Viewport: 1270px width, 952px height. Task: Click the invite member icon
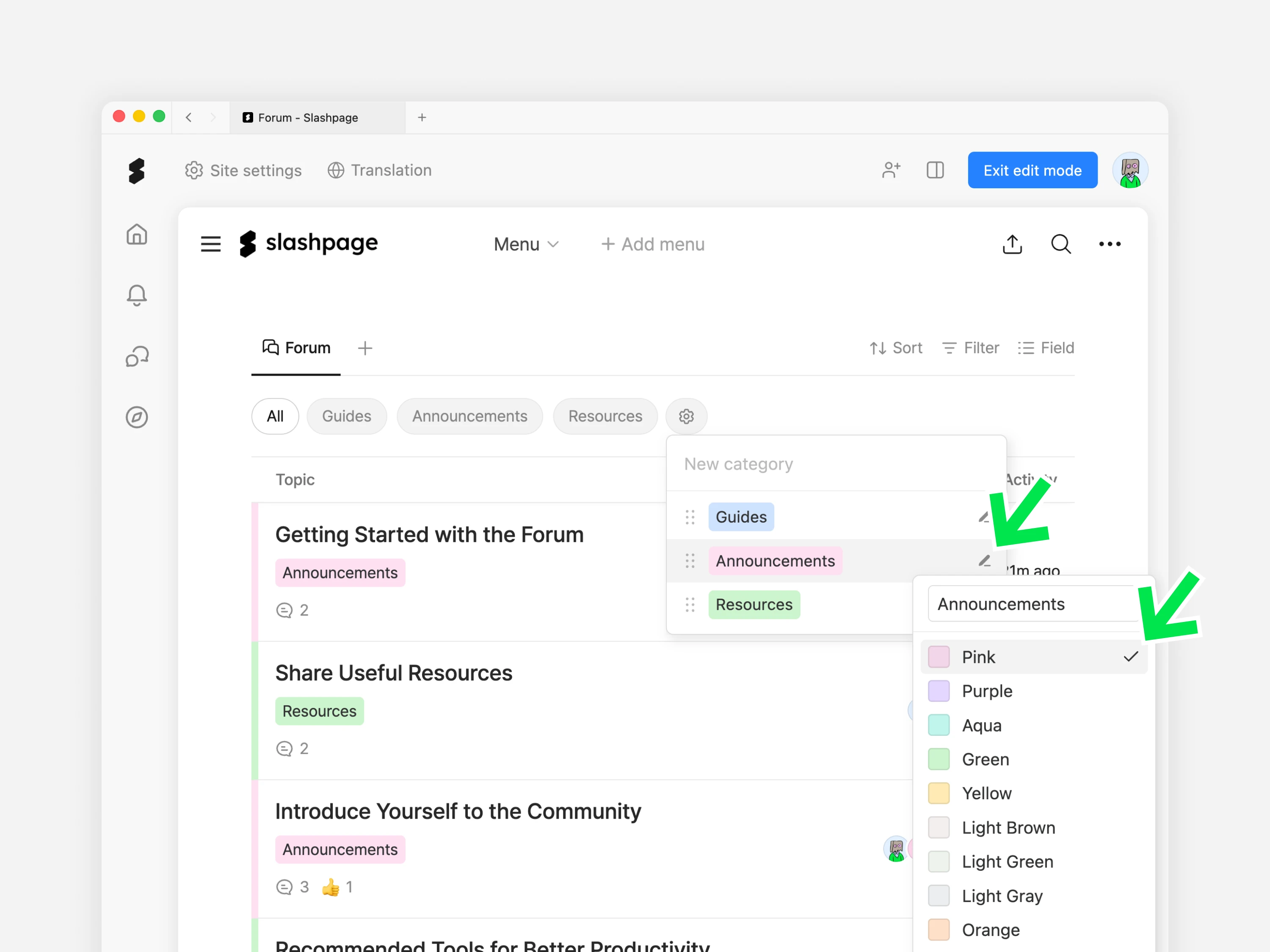[891, 171]
